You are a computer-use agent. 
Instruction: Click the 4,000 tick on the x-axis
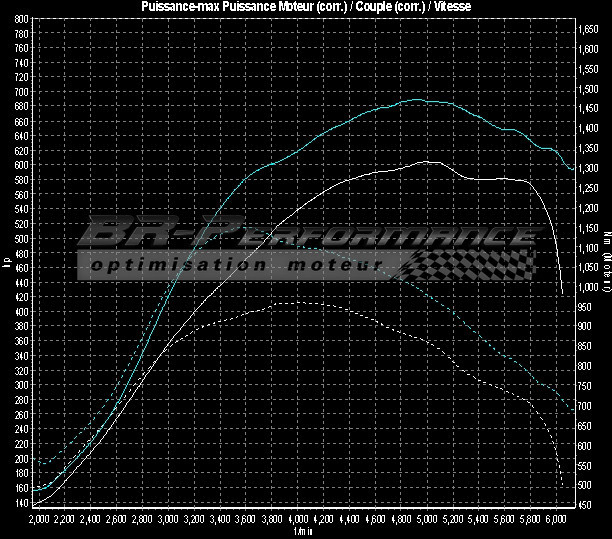[299, 520]
